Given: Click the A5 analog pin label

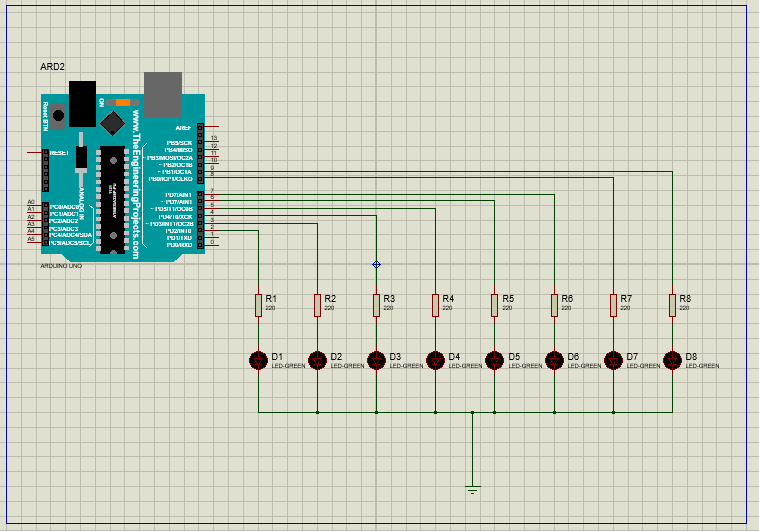Looking at the screenshot, I should point(31,239).
